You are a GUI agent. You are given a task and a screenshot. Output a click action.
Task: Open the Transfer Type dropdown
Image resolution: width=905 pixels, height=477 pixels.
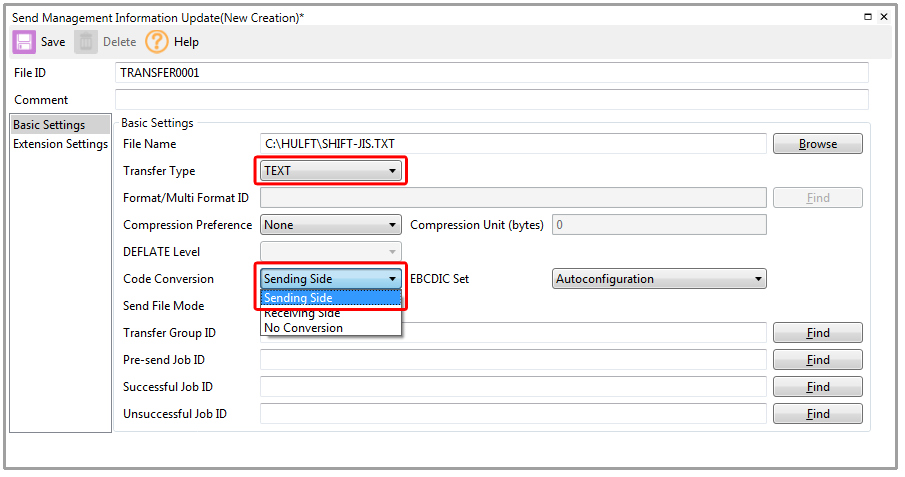tap(330, 171)
